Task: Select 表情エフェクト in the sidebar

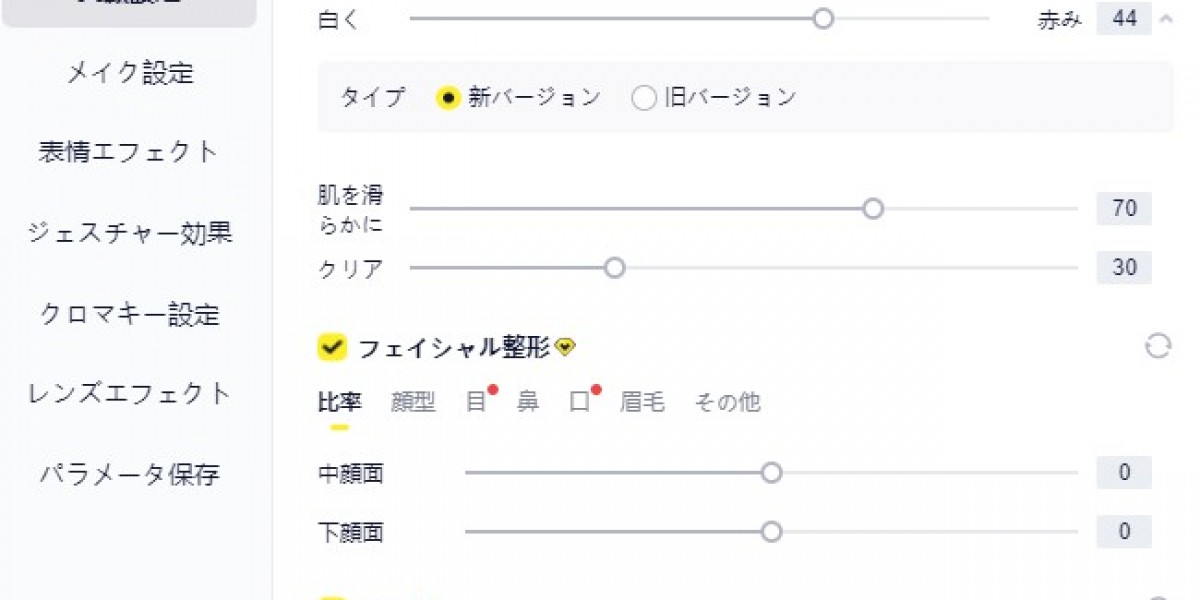Action: tap(126, 151)
